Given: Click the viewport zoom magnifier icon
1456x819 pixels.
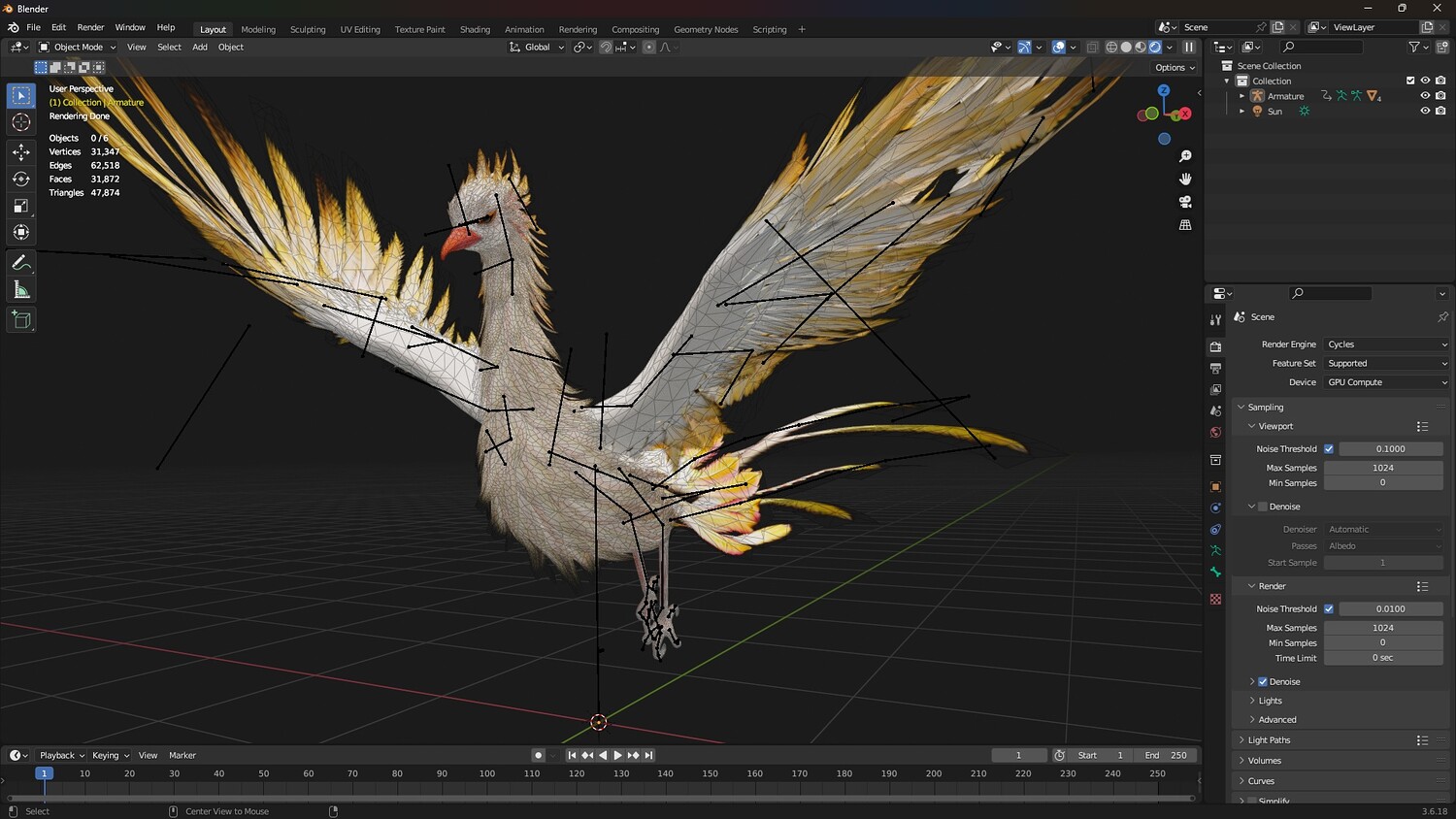Looking at the screenshot, I should click(1185, 156).
